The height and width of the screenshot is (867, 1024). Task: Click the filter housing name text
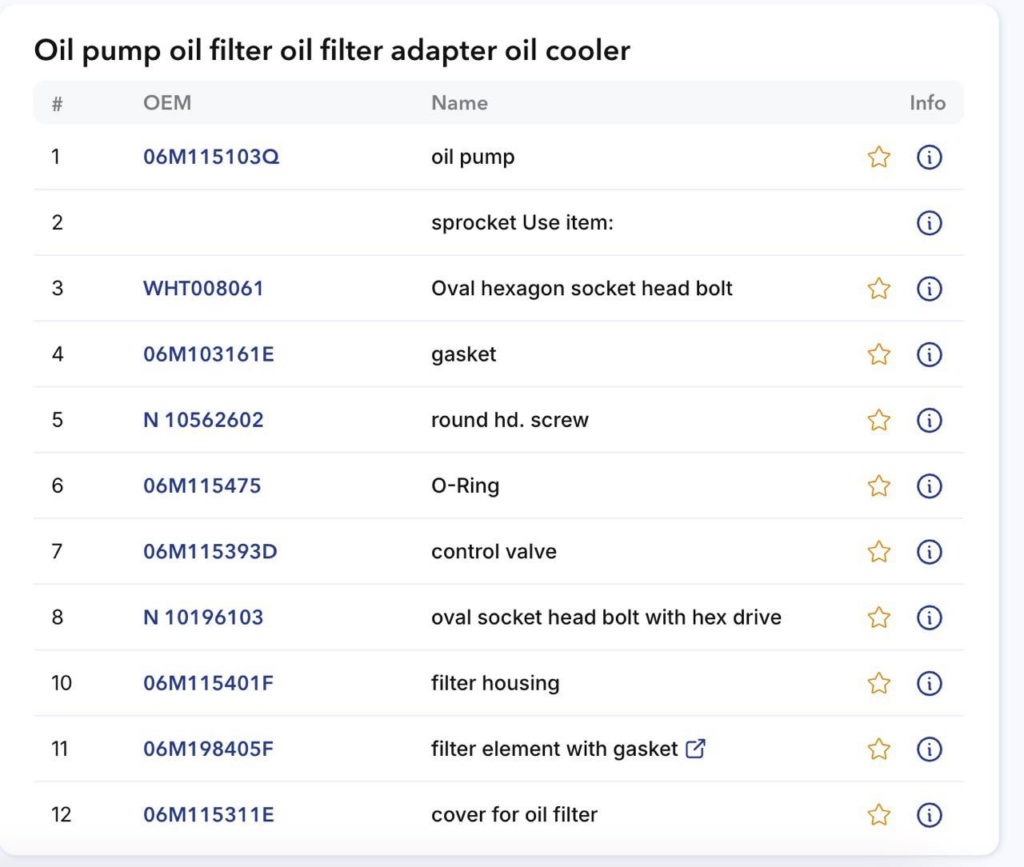pyautogui.click(x=495, y=683)
